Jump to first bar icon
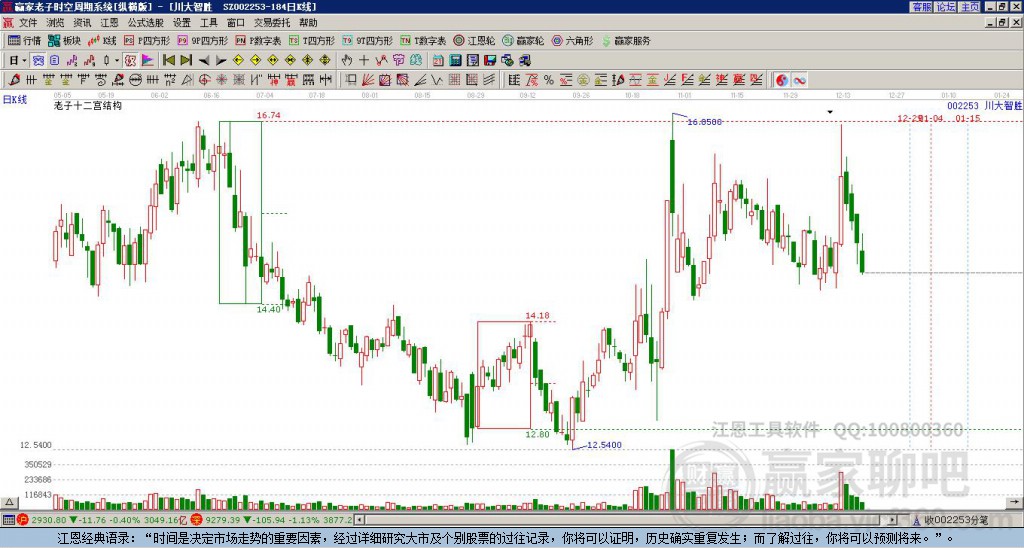Screen dimensions: 1024x548 [x=168, y=61]
